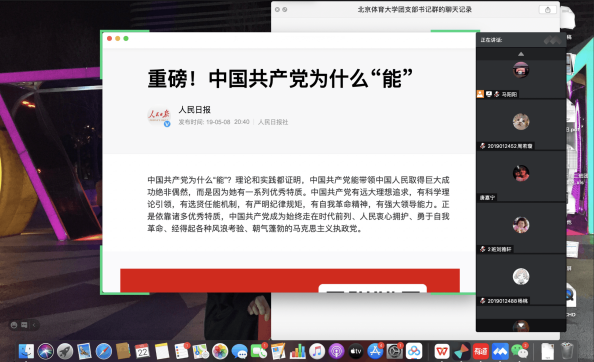Launch Siri from the Dock
The height and width of the screenshot is (362, 594).
point(45,352)
